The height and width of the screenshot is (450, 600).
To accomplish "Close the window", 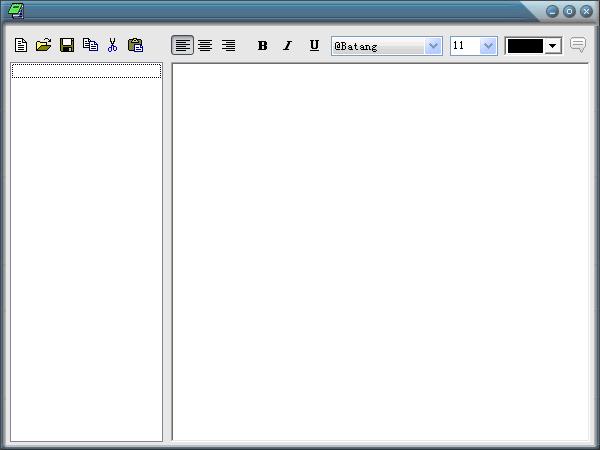I will tap(586, 11).
